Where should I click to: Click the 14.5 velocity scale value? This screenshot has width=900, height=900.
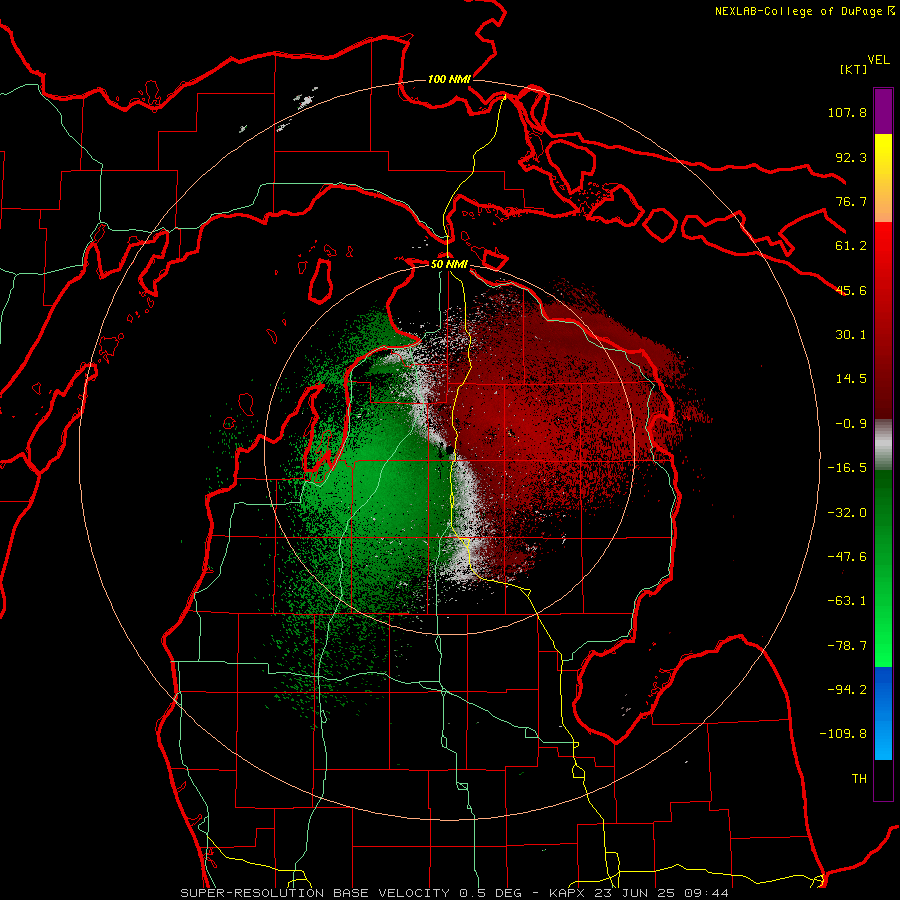click(x=851, y=379)
